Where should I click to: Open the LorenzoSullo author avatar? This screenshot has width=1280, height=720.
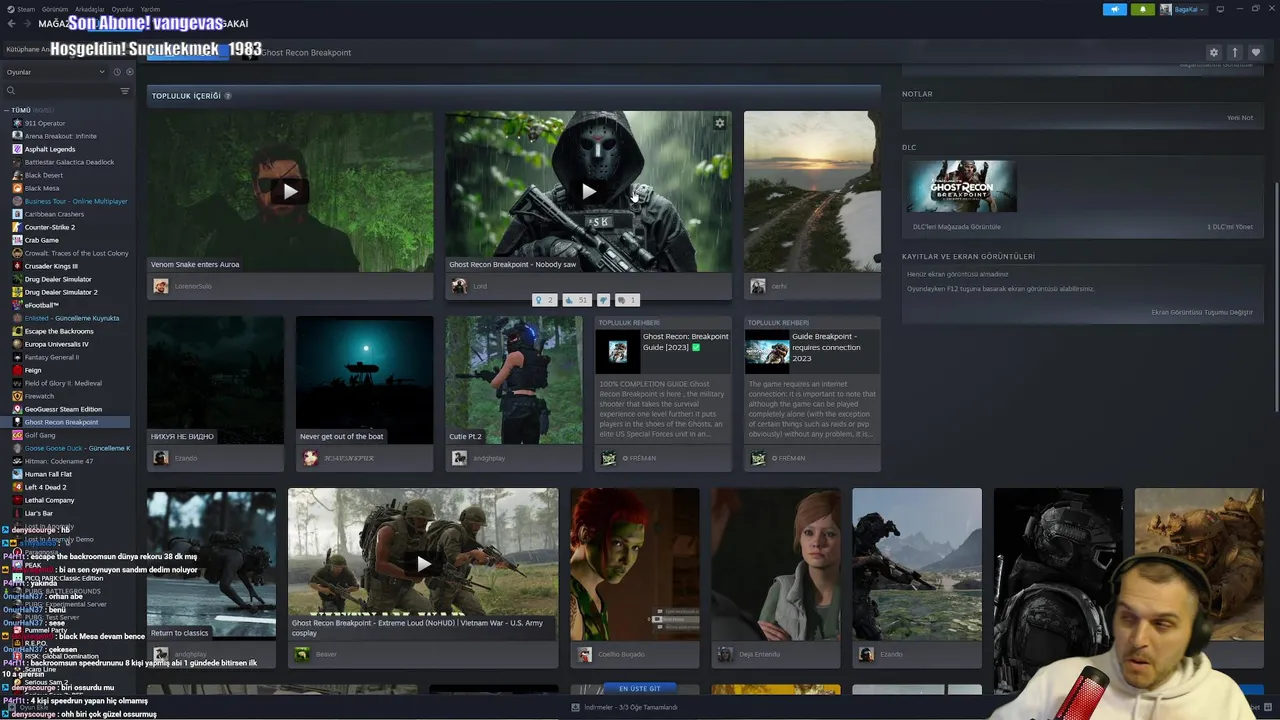point(161,286)
